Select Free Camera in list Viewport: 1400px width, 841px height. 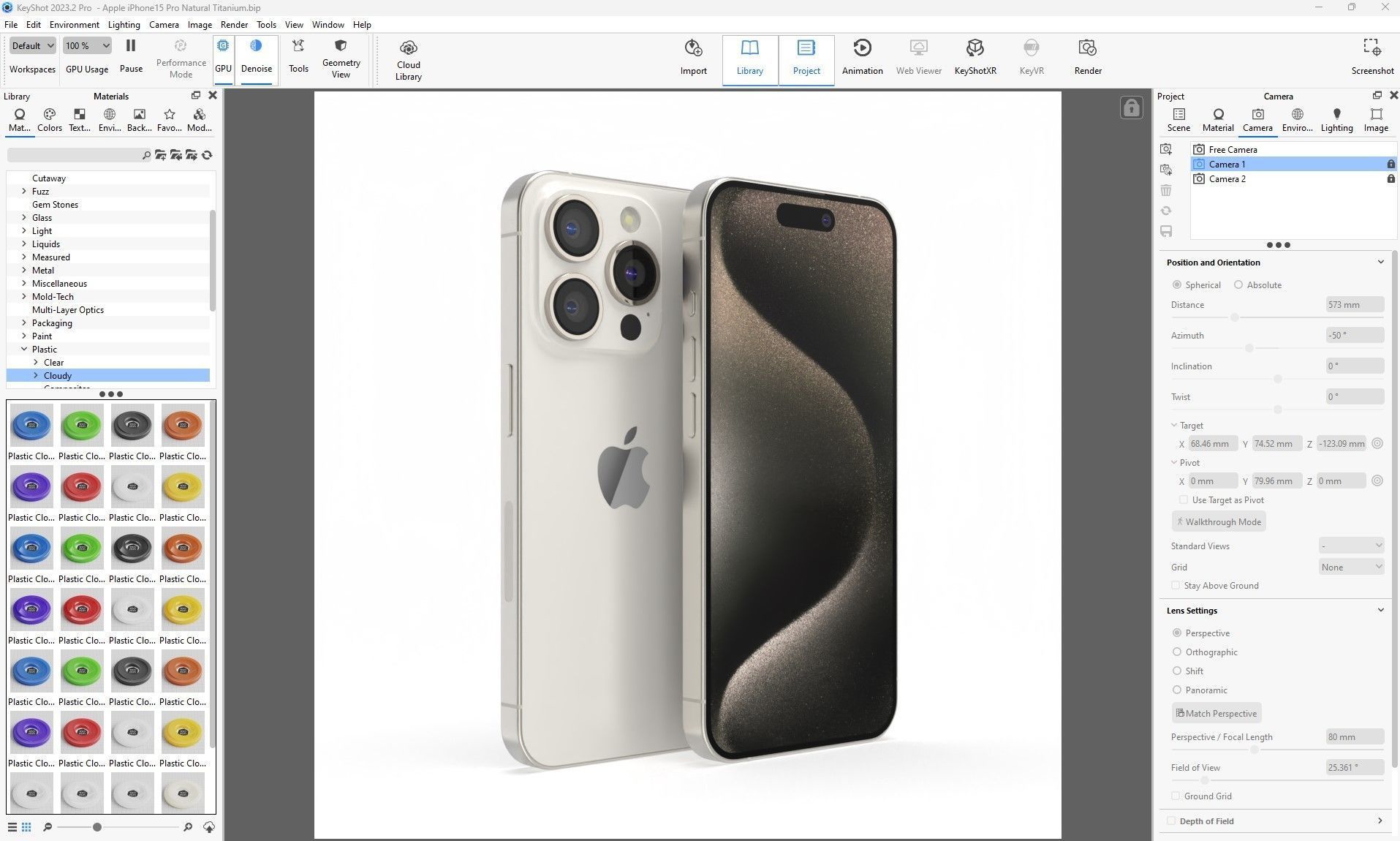click(x=1293, y=149)
